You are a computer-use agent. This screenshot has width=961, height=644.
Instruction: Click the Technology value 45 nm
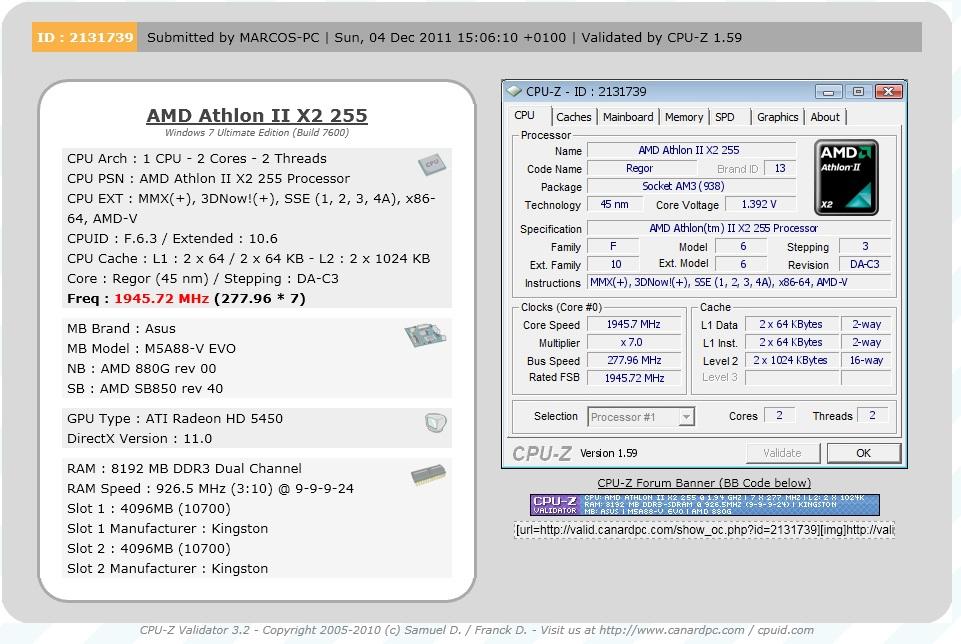click(x=613, y=204)
